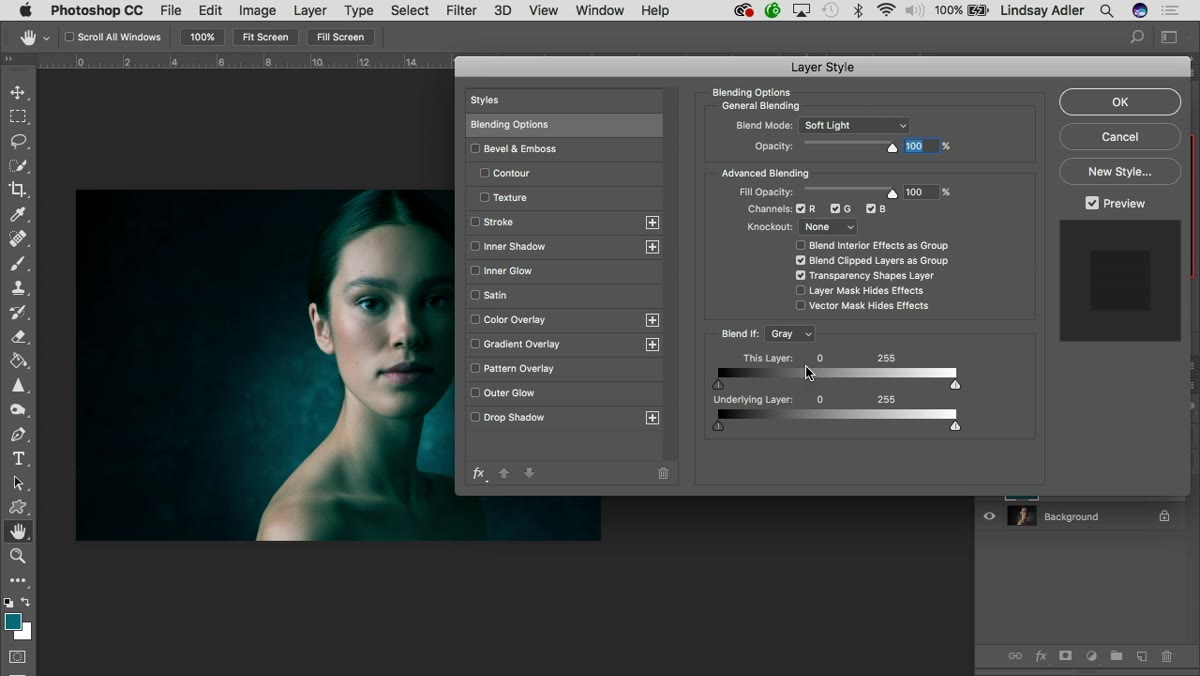1200x676 pixels.
Task: Hide the Background layer eye icon
Action: [x=990, y=516]
